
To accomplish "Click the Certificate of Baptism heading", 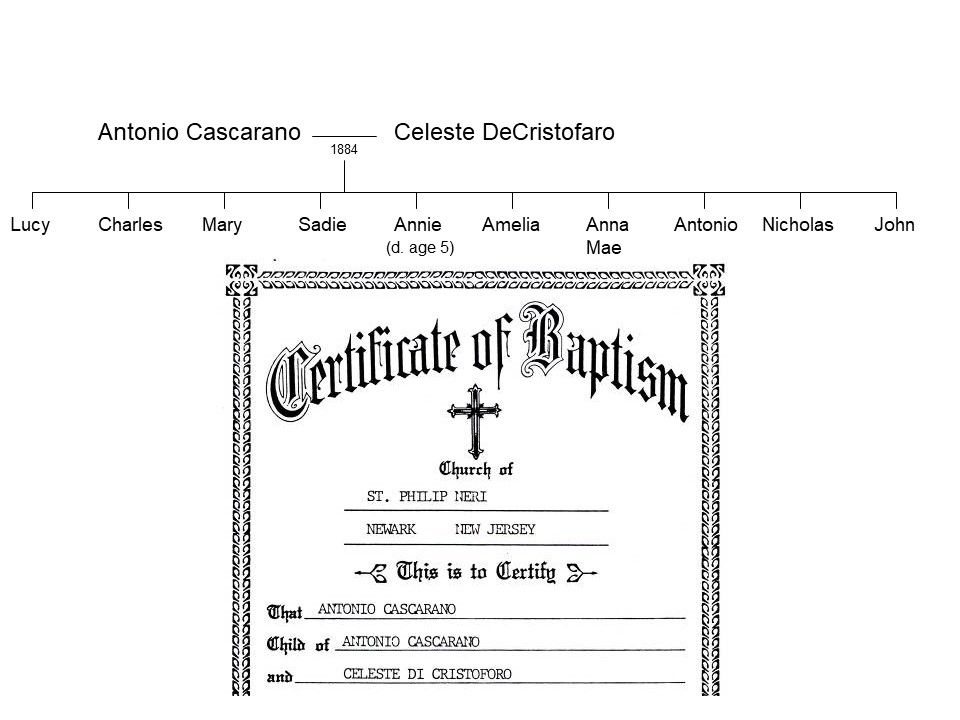I will coord(478,361).
